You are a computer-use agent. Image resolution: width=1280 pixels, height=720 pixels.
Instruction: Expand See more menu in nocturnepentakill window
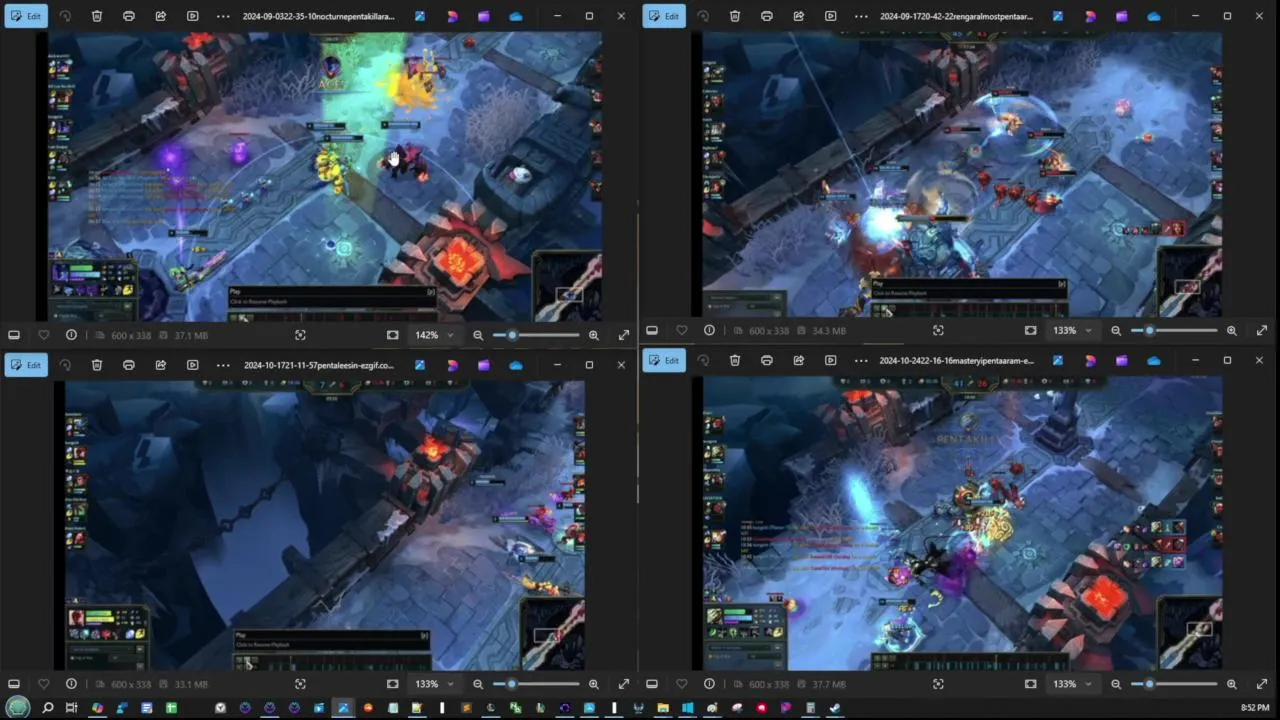tap(223, 16)
